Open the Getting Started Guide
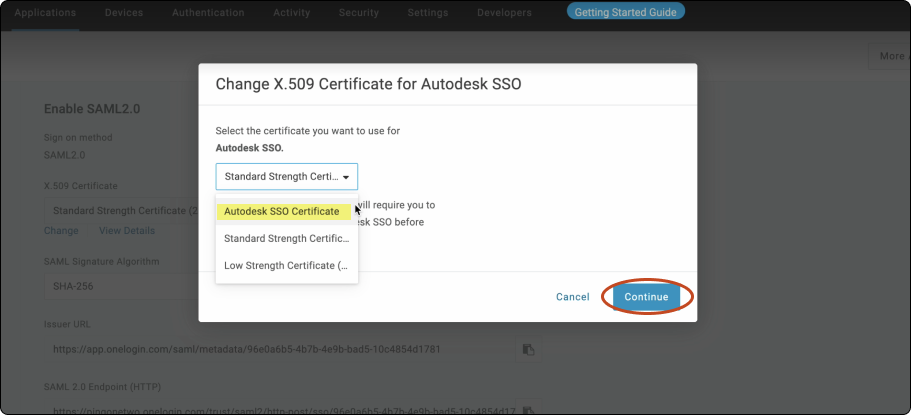Image resolution: width=911 pixels, height=415 pixels. coord(625,13)
